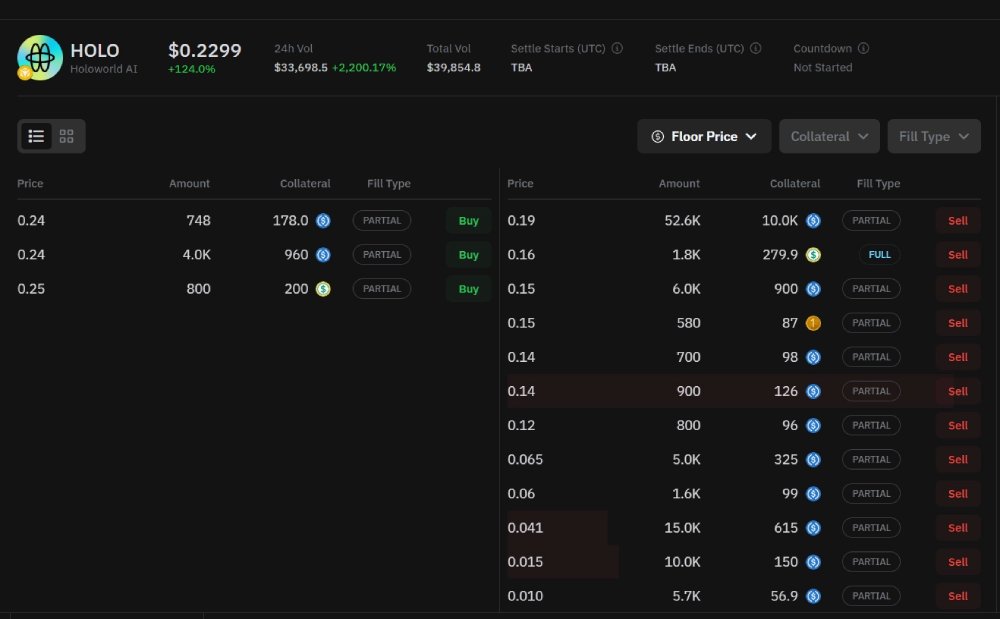Click the green collateral coin icon beside 200
This screenshot has height=619, width=1000.
tap(323, 289)
